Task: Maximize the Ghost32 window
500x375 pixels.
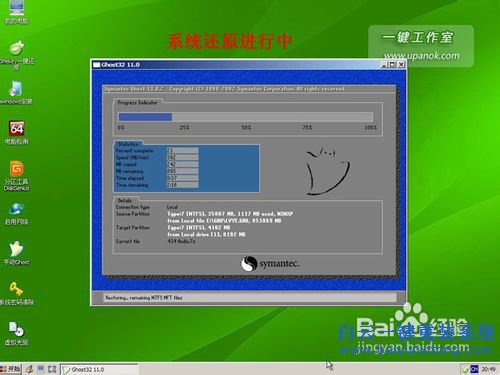Action: click(392, 65)
